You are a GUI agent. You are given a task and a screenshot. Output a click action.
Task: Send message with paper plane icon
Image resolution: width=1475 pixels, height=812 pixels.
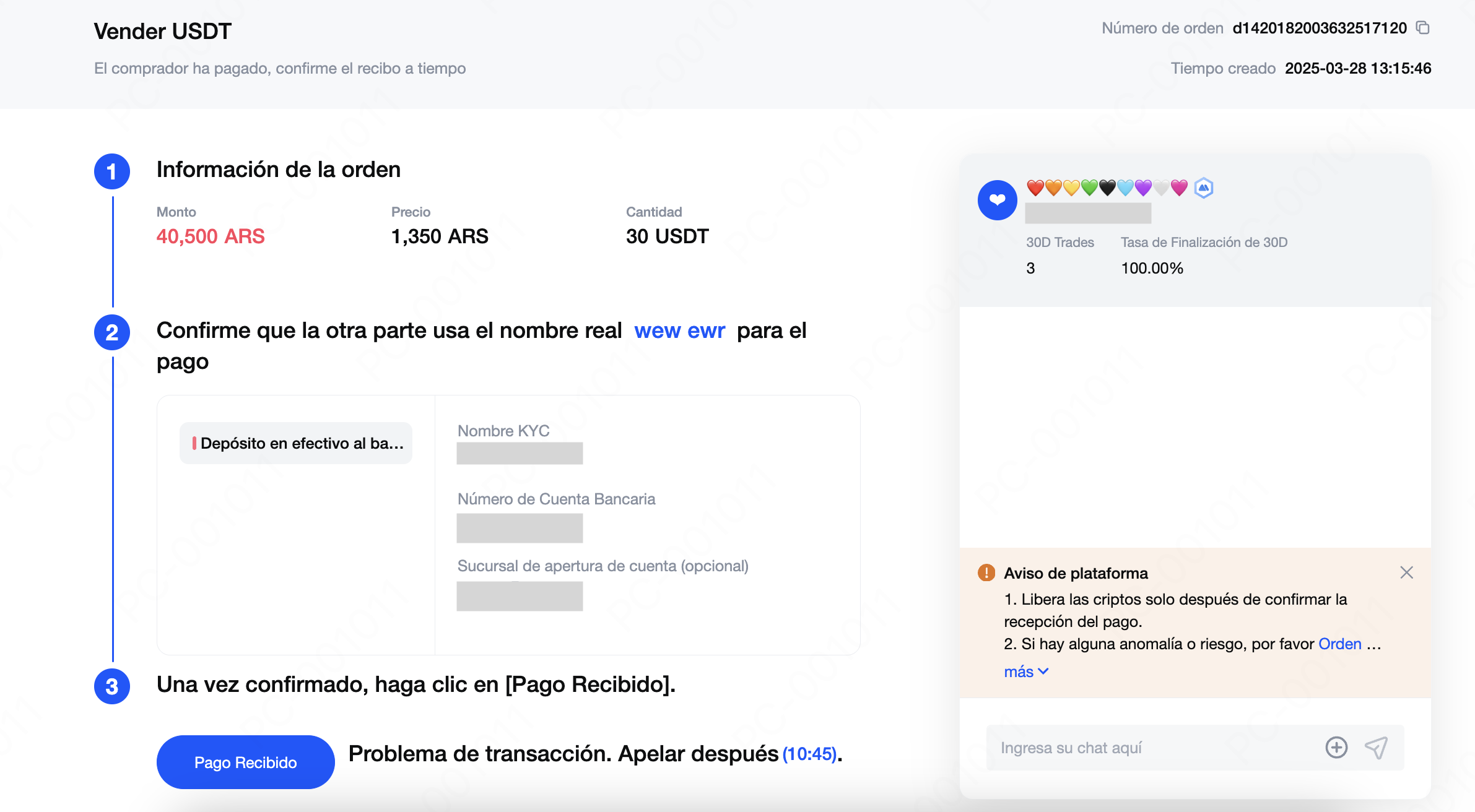point(1376,747)
